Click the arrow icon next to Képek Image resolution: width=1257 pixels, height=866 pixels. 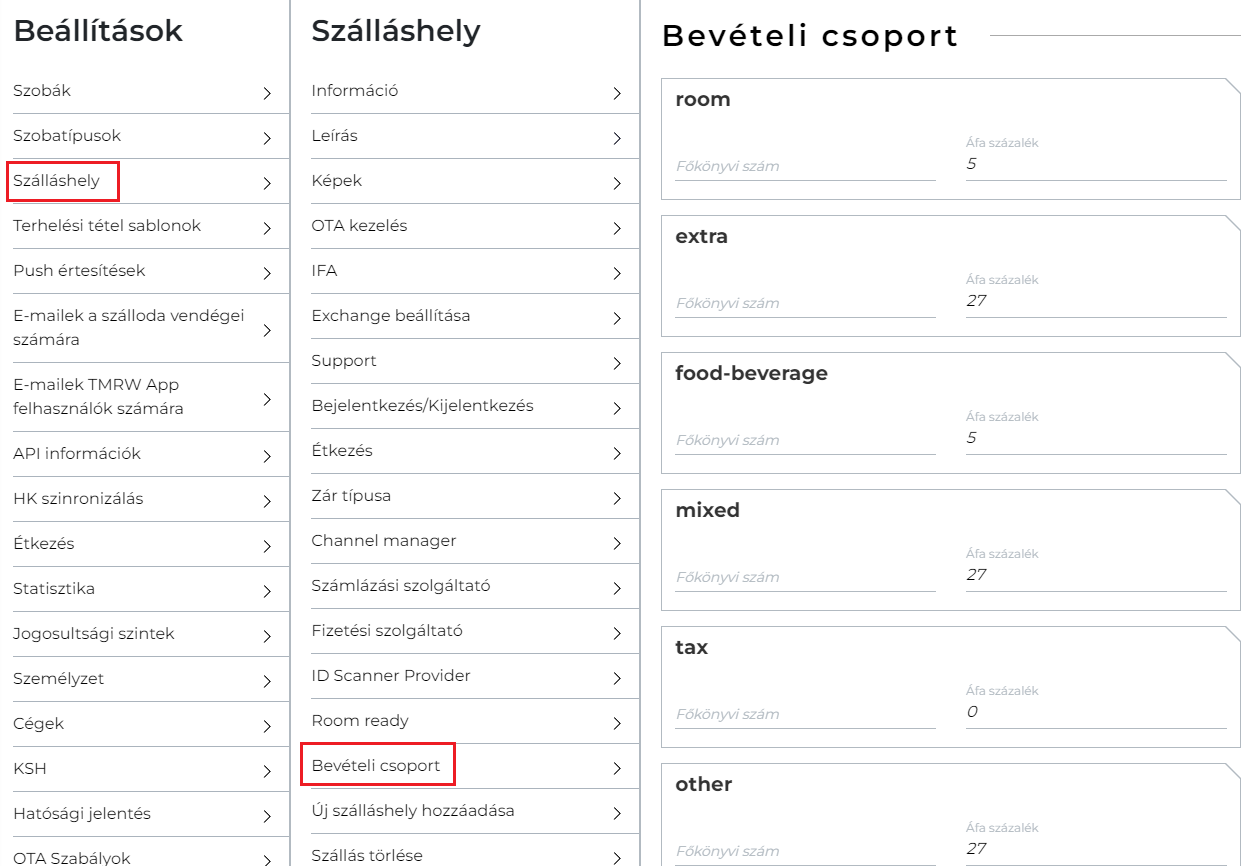pyautogui.click(x=617, y=183)
